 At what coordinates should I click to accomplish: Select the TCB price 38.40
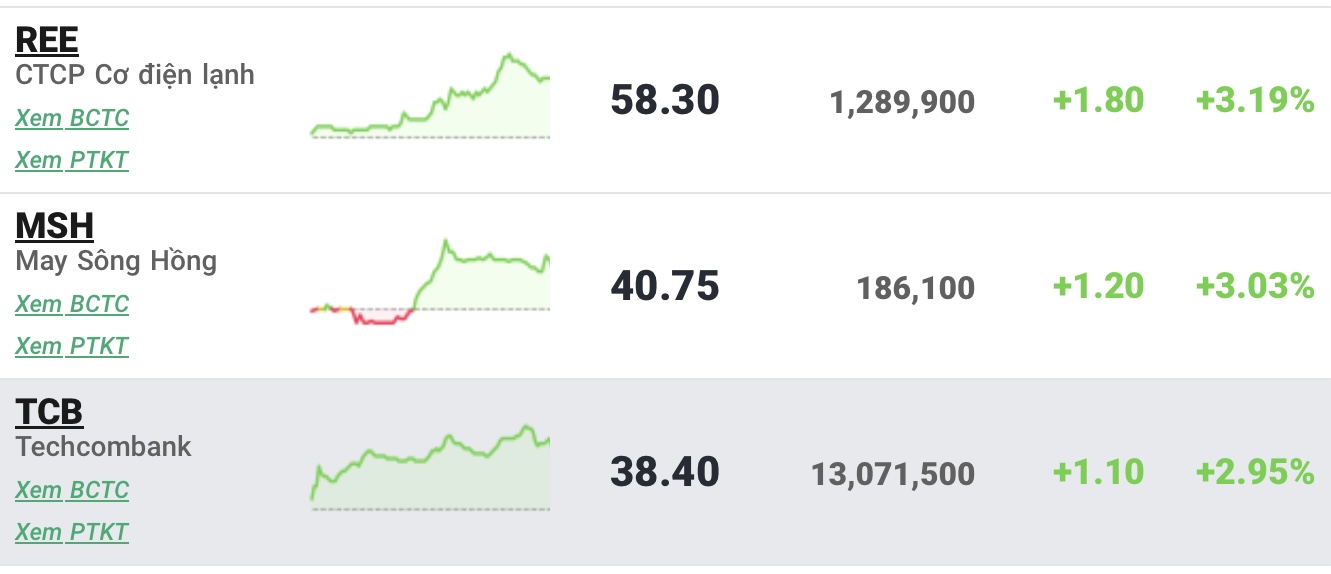[665, 472]
